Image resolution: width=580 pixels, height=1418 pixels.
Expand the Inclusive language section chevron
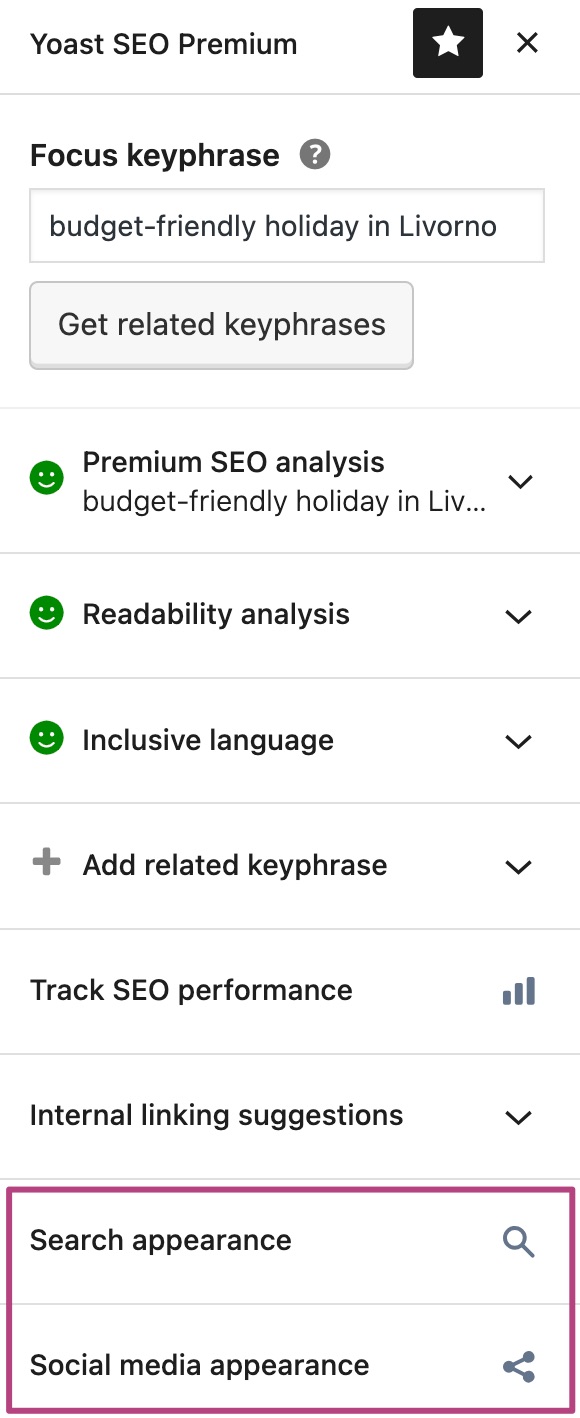click(519, 741)
